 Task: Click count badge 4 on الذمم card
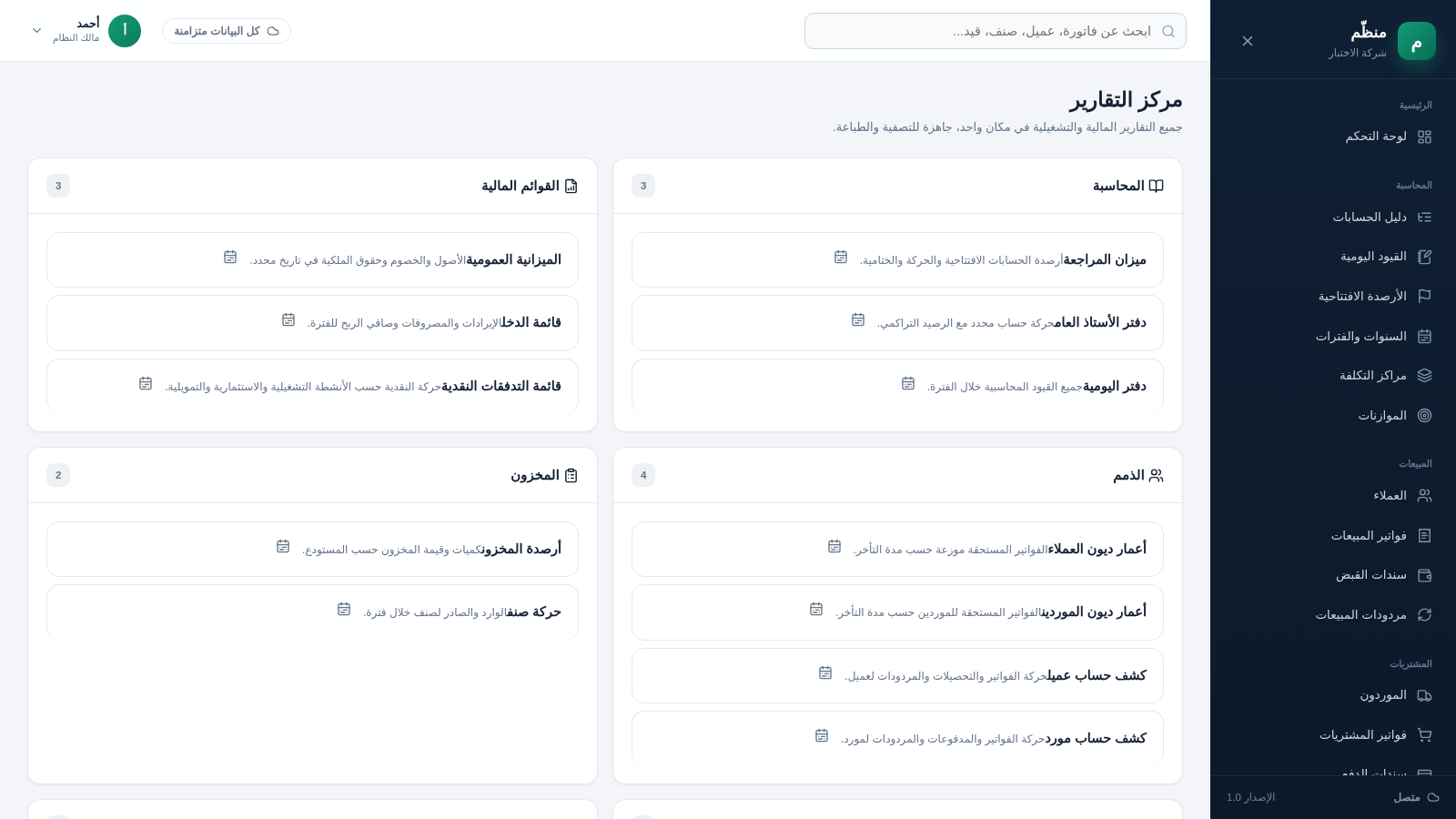coord(643,475)
